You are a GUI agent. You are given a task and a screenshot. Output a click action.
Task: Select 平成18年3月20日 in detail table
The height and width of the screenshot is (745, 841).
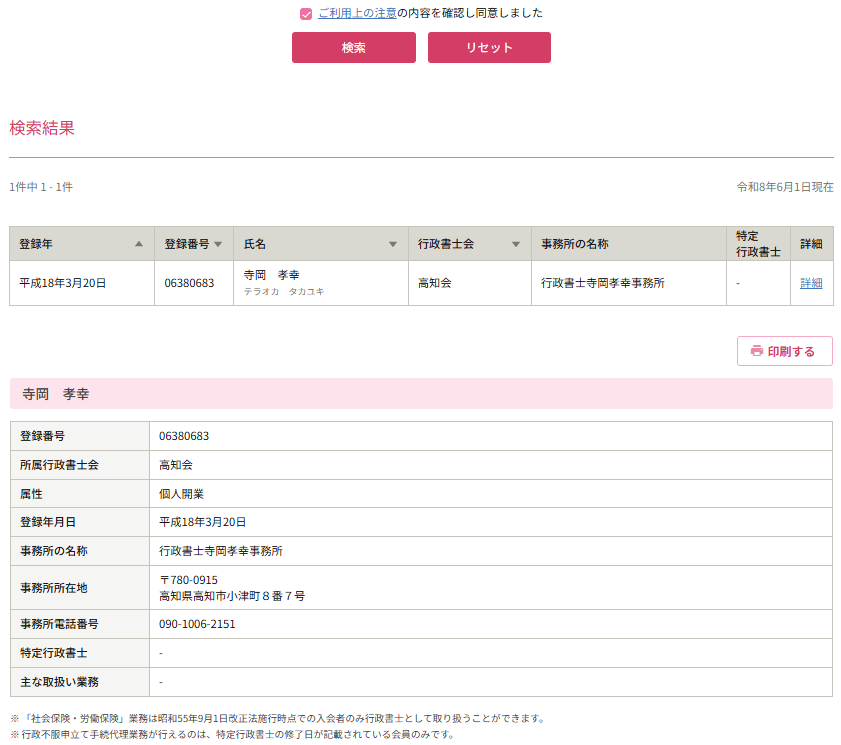(x=202, y=522)
